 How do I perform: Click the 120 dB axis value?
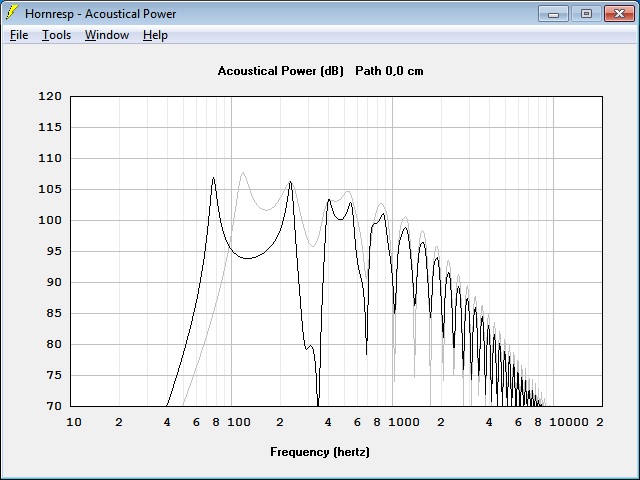point(50,96)
